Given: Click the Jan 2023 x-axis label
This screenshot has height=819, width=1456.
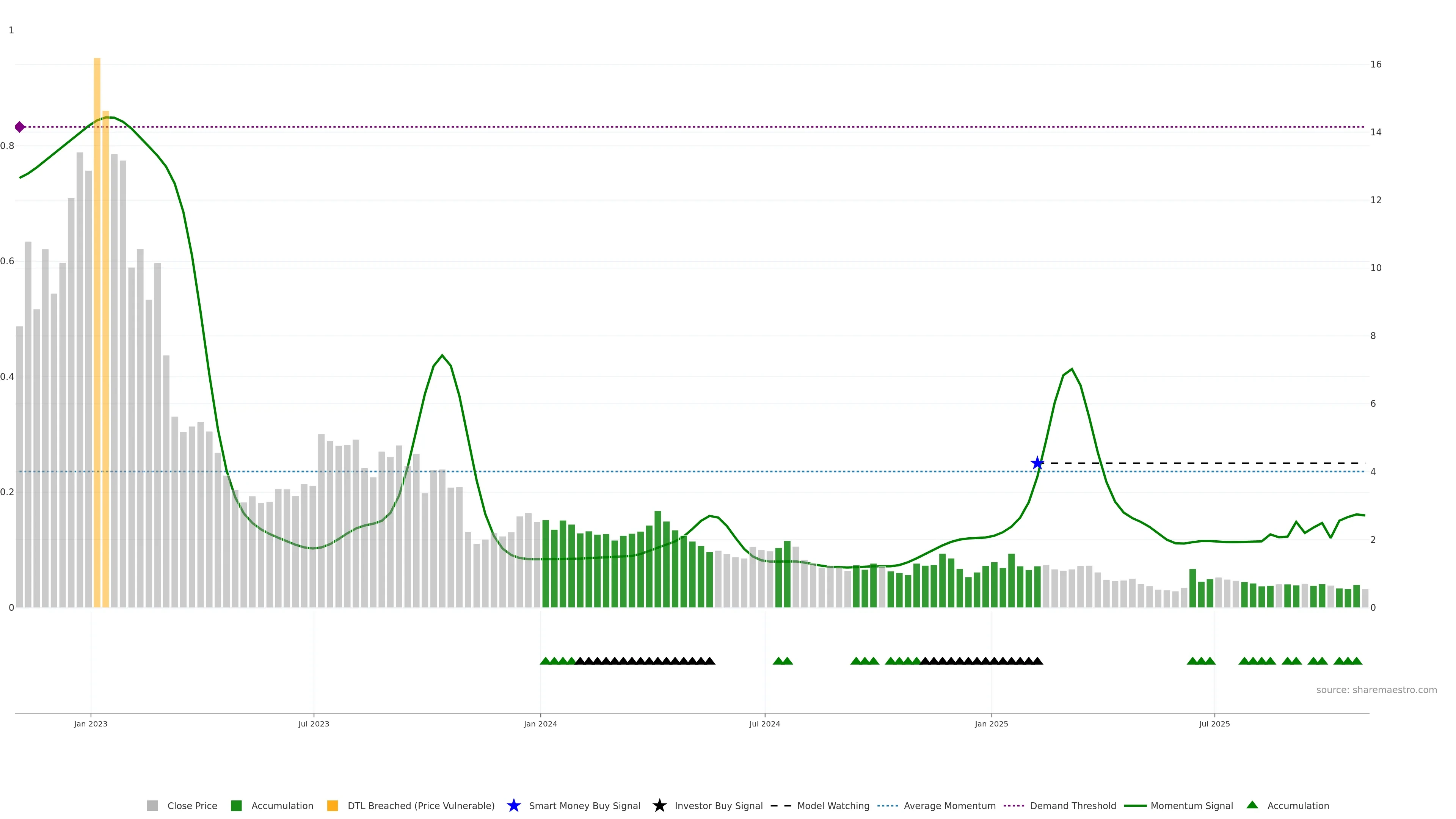Looking at the screenshot, I should point(91,723).
